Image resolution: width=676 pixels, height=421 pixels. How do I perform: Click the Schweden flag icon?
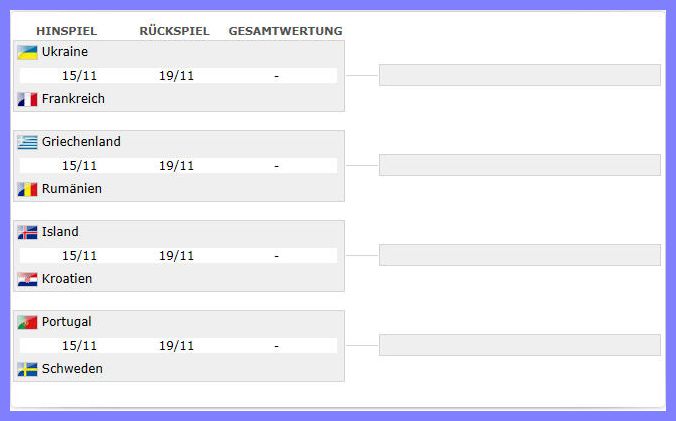point(27,369)
